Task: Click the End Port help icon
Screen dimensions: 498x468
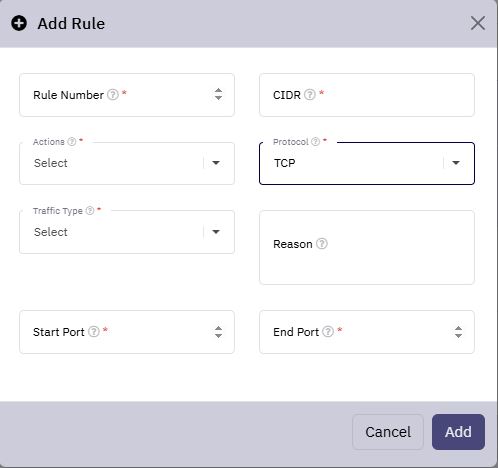Action: pos(328,332)
